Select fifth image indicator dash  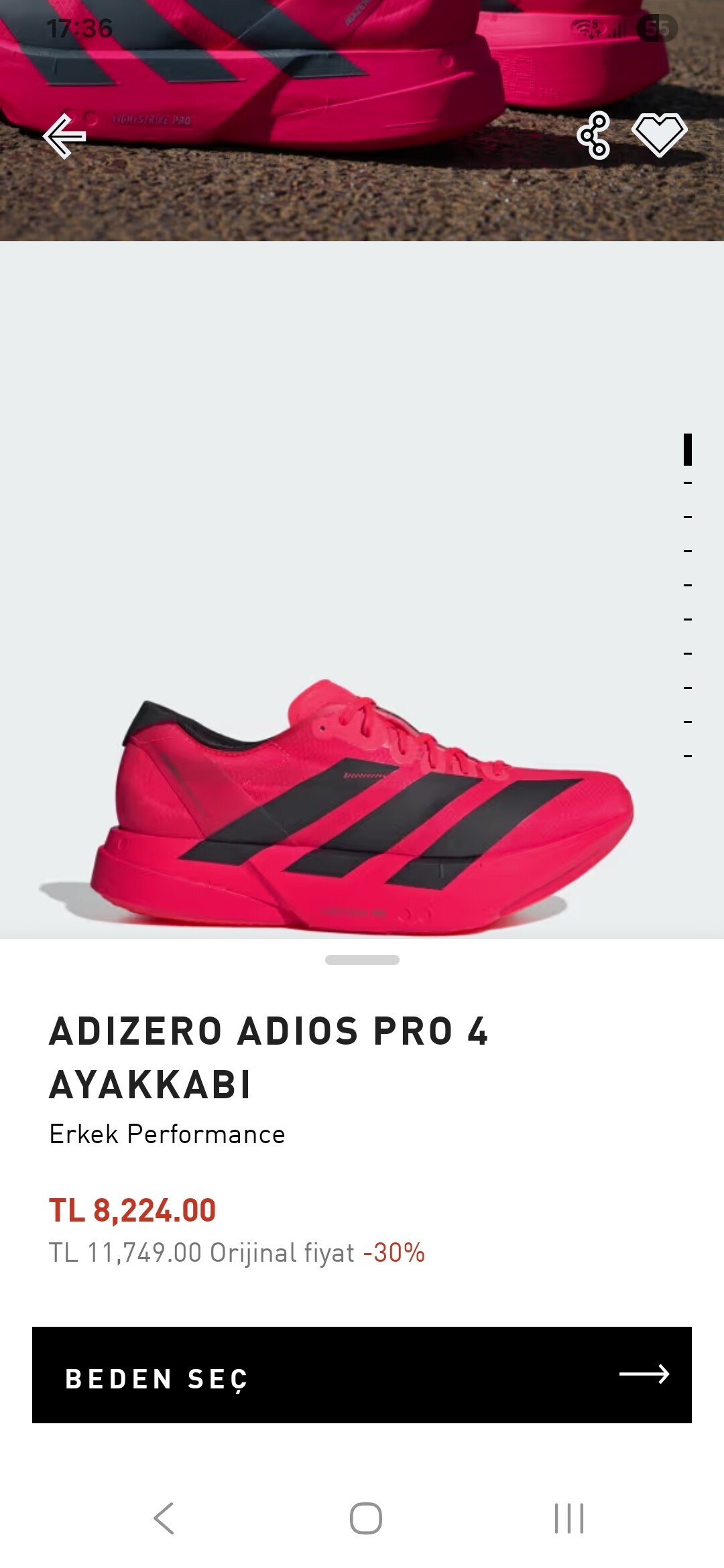pos(688,585)
